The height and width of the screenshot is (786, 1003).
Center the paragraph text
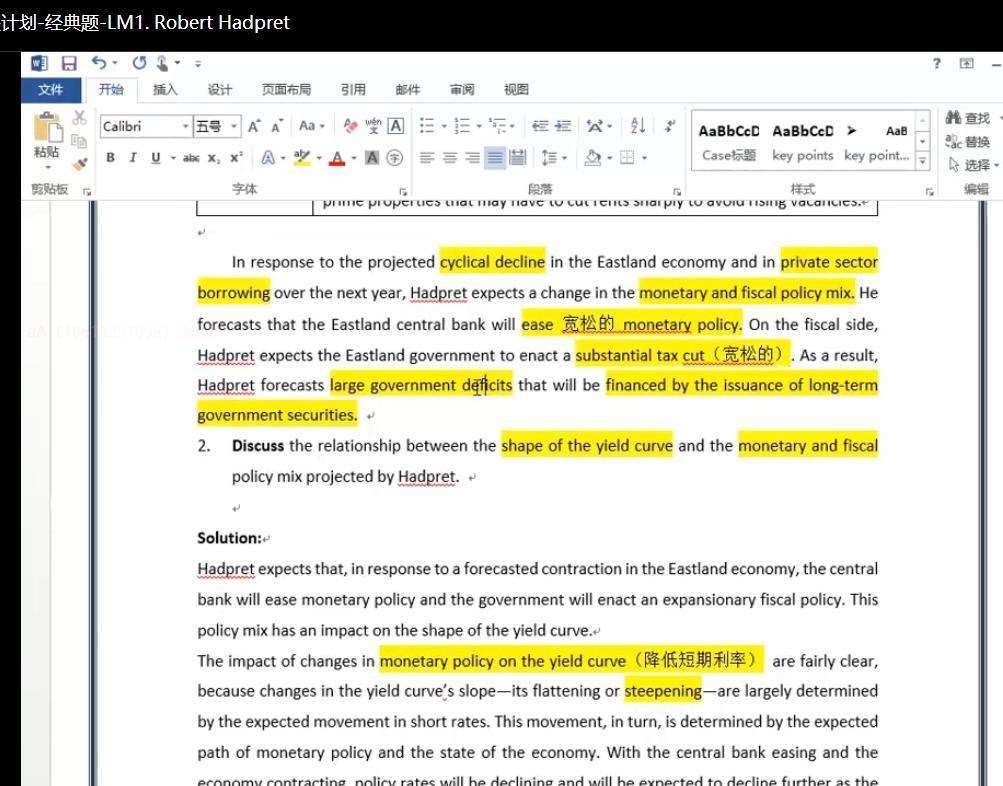pos(450,158)
